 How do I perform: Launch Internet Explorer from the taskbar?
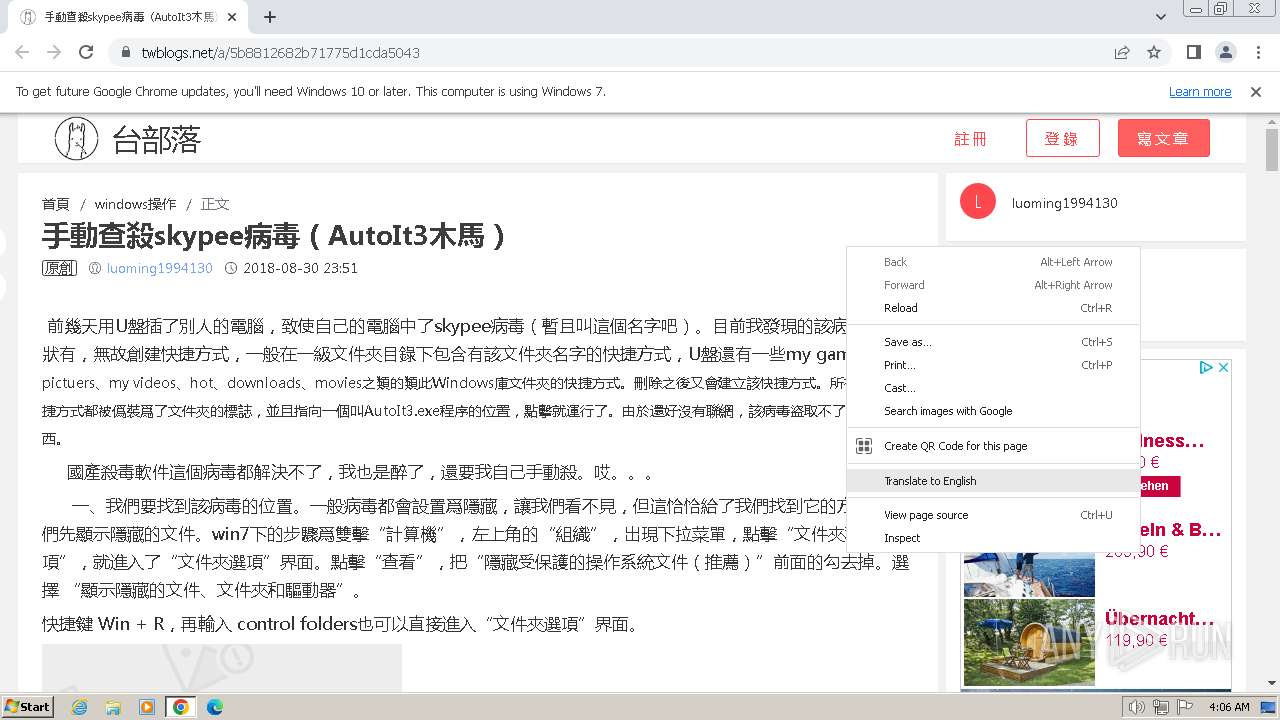(79, 707)
